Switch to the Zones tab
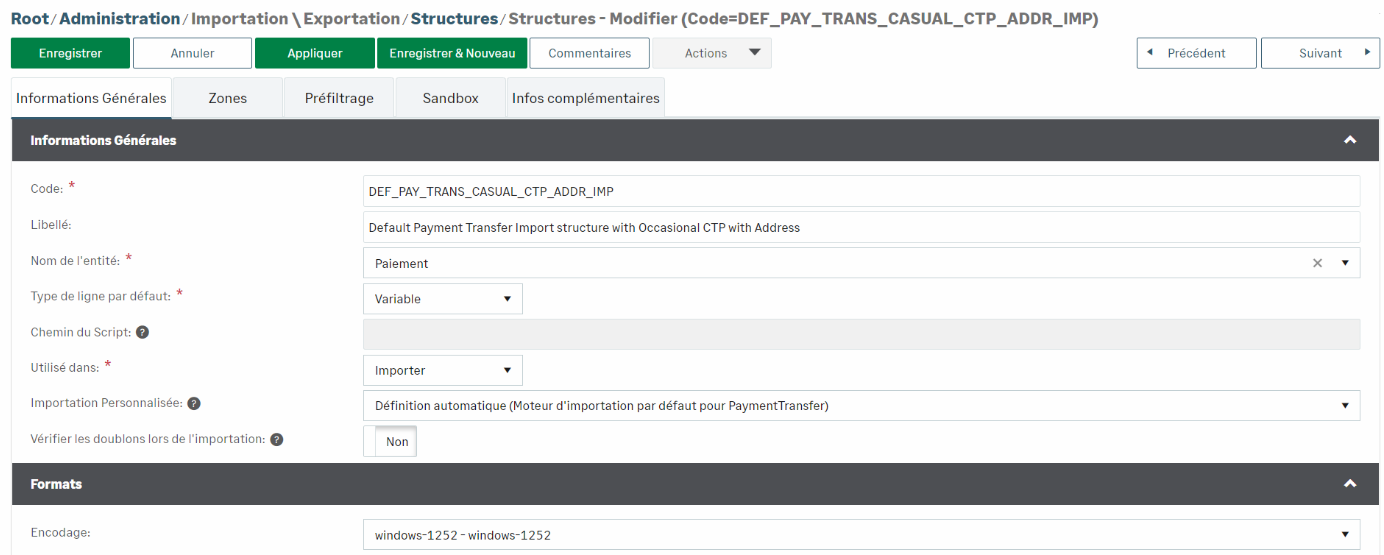 pyautogui.click(x=227, y=99)
